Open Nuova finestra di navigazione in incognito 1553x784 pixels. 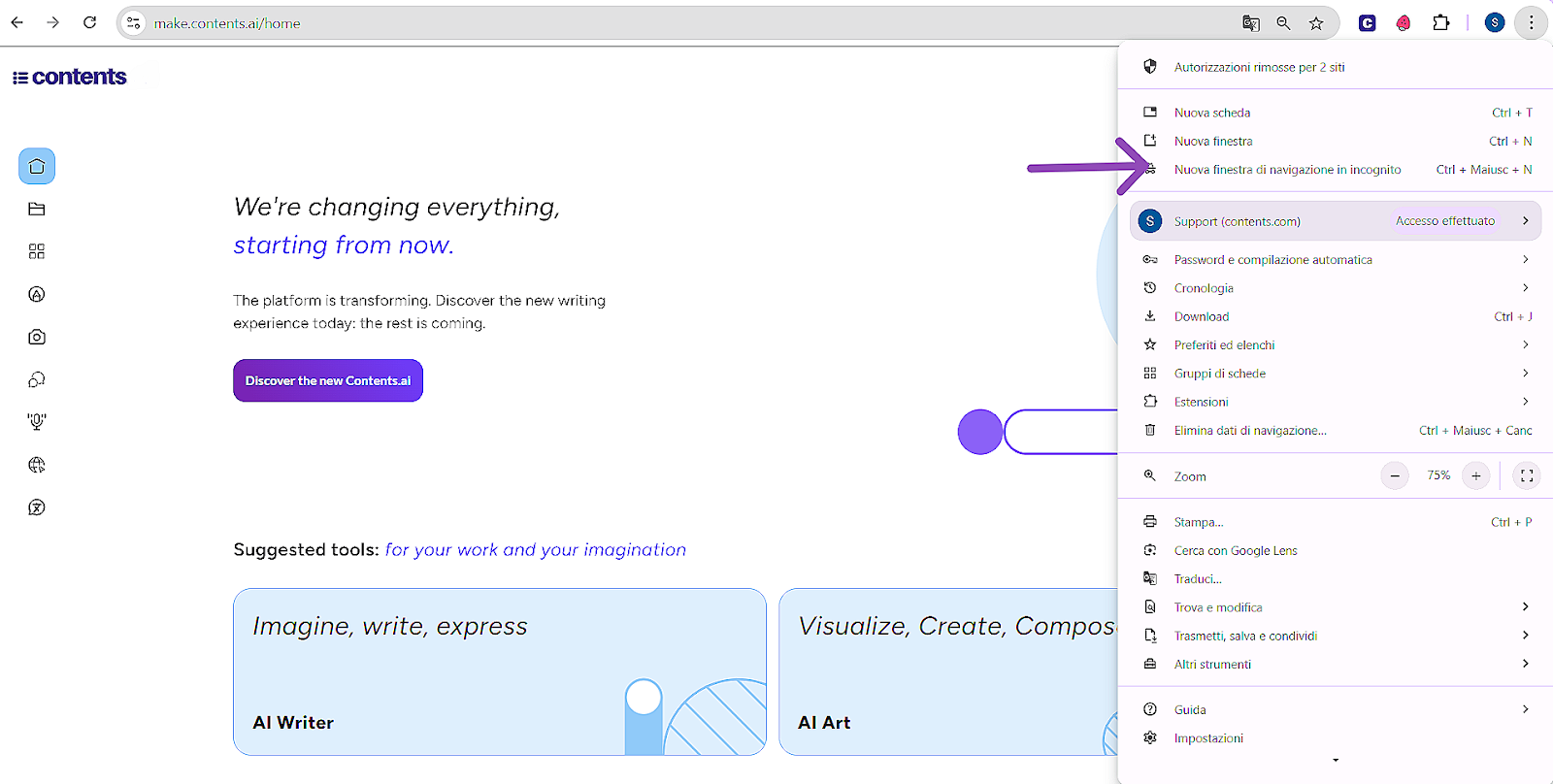pyautogui.click(x=1287, y=170)
